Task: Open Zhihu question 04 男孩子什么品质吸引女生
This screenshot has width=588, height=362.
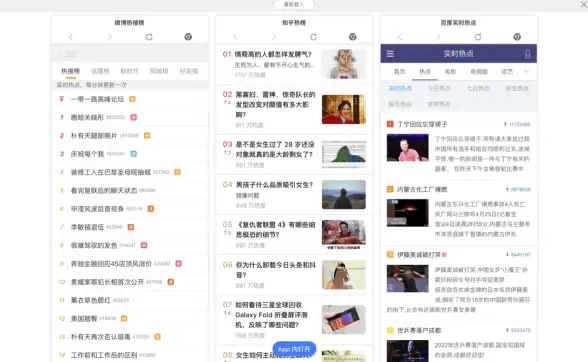Action: (274, 185)
